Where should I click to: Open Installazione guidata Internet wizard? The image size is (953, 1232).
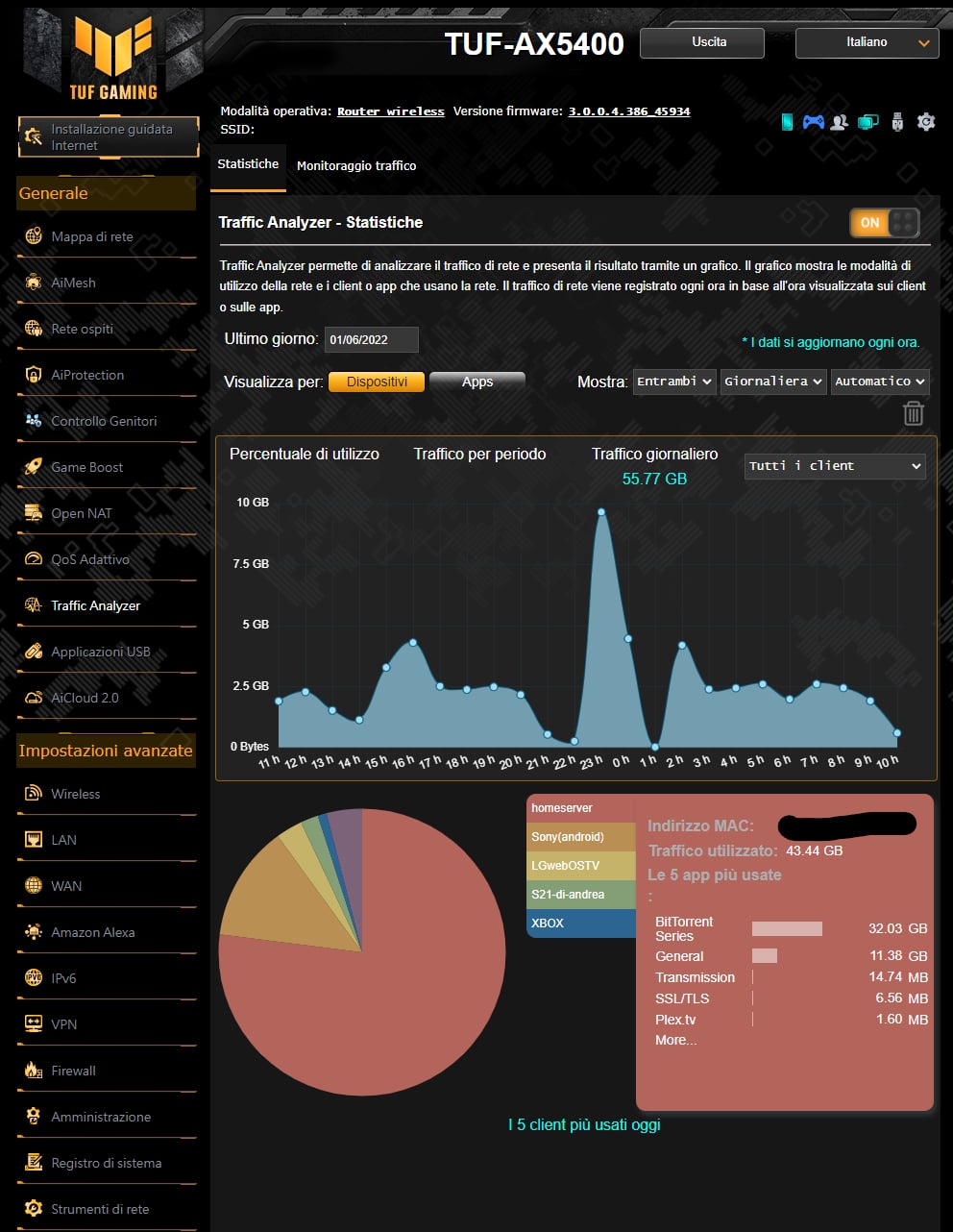point(109,136)
